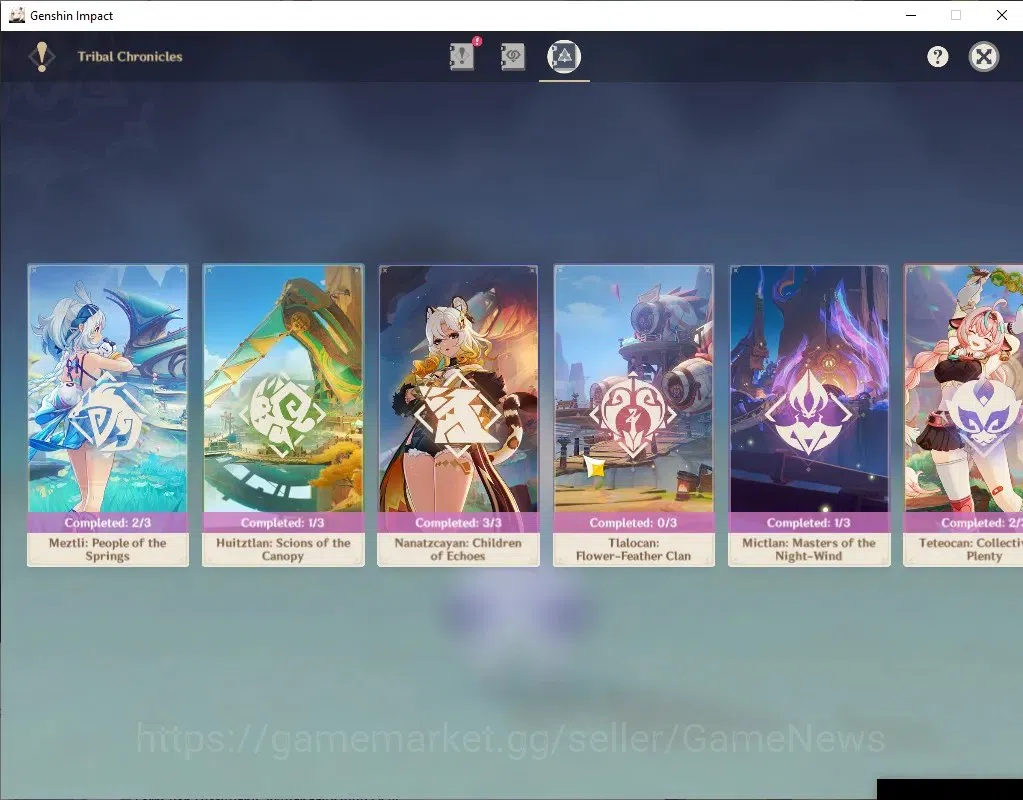Click the exclamation mark quest icon beside Tribal Chronicles

tap(42, 57)
